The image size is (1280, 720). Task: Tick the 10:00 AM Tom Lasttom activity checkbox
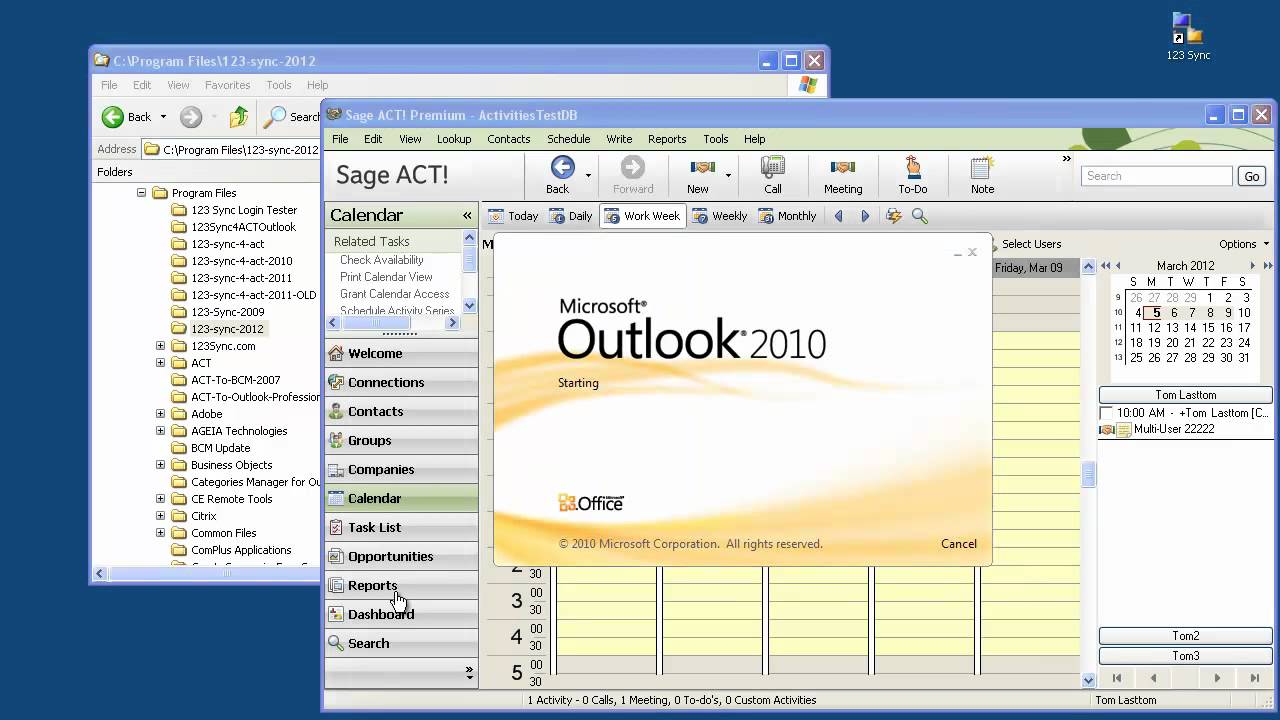click(1106, 413)
